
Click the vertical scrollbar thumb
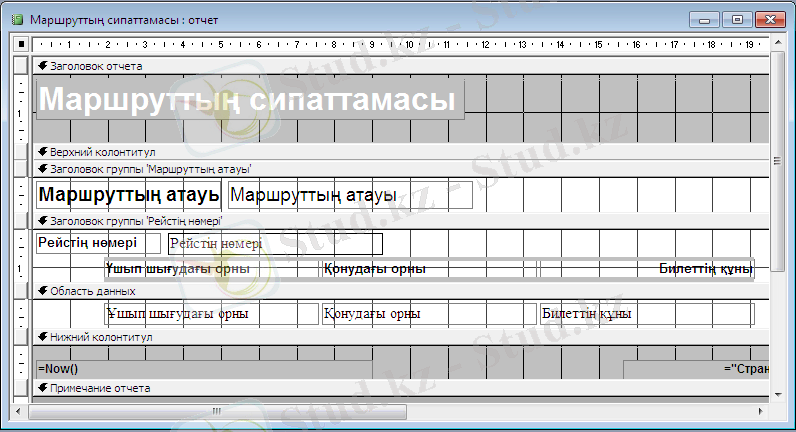click(x=777, y=160)
